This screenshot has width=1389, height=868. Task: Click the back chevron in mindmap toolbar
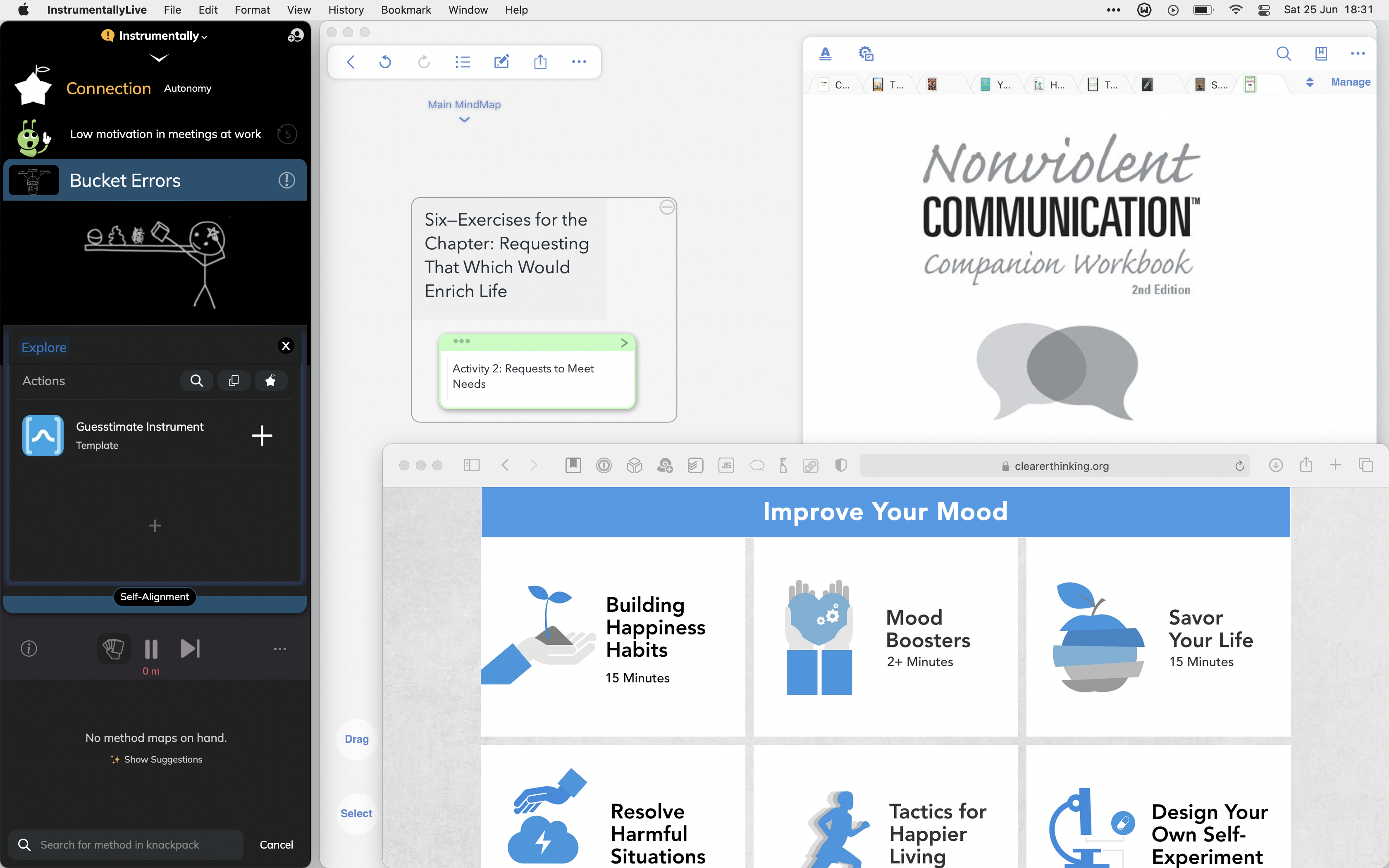pos(351,62)
